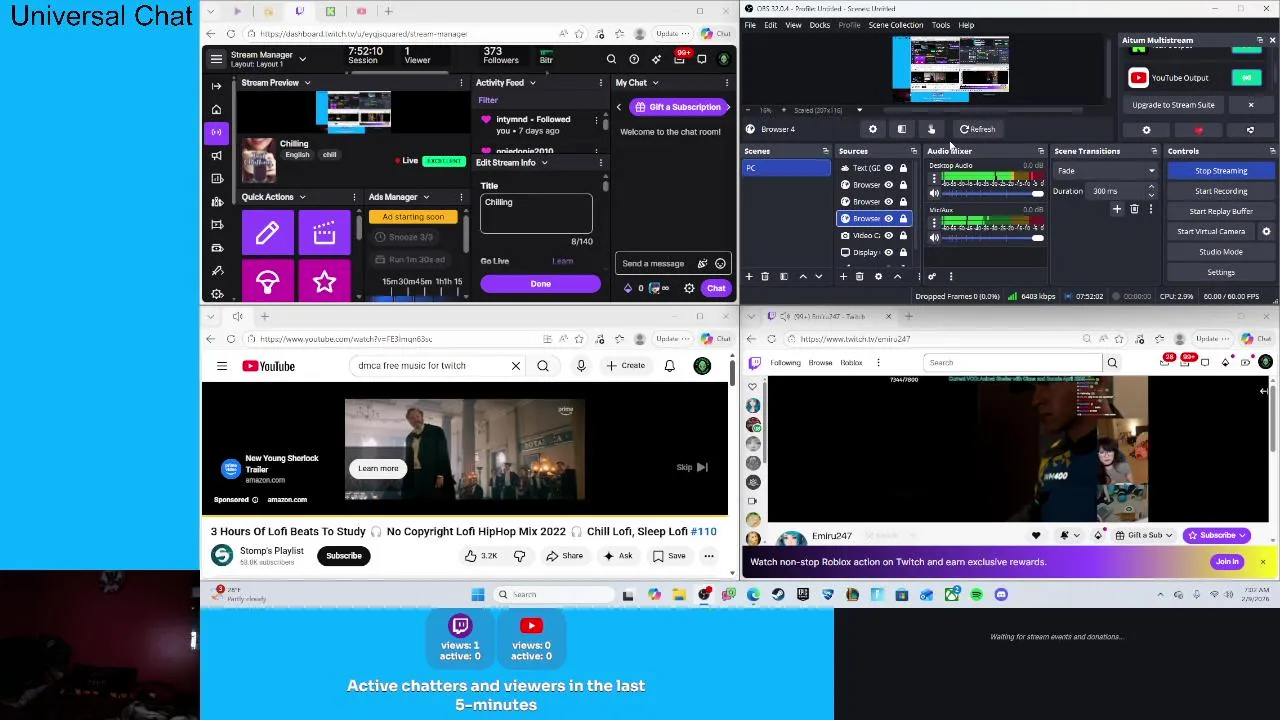Select Stream Manager broadcast icon in Twitch sidebar
Image resolution: width=1280 pixels, height=720 pixels.
(217, 132)
